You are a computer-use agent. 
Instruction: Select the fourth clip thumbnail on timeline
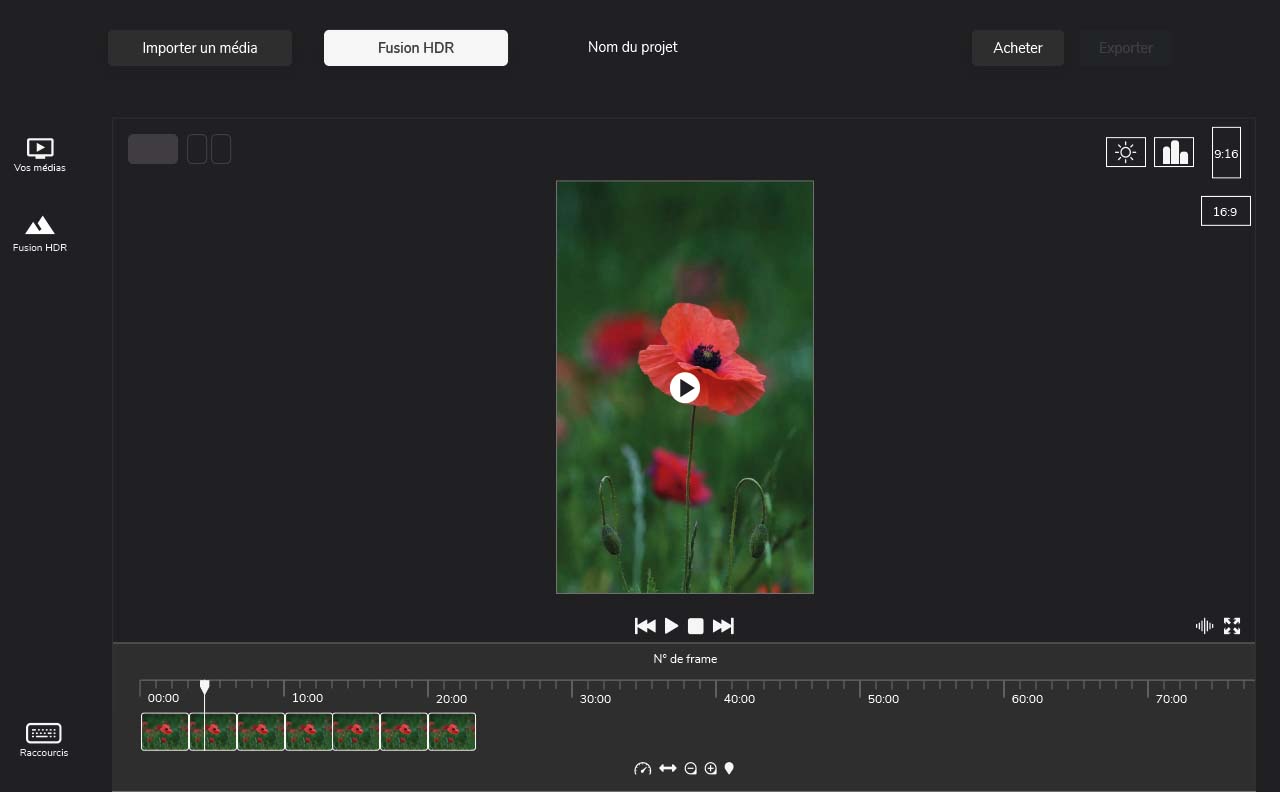click(x=308, y=731)
